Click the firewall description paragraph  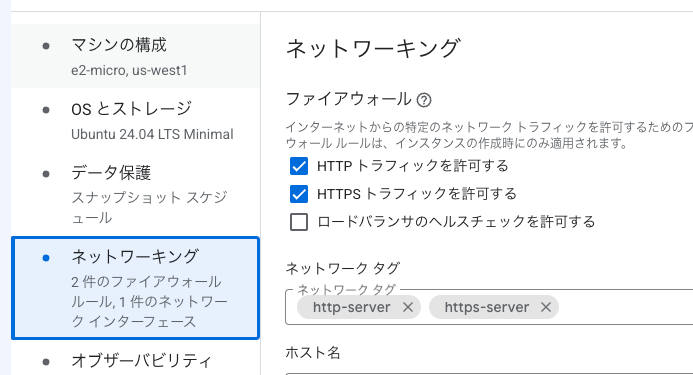pos(489,135)
